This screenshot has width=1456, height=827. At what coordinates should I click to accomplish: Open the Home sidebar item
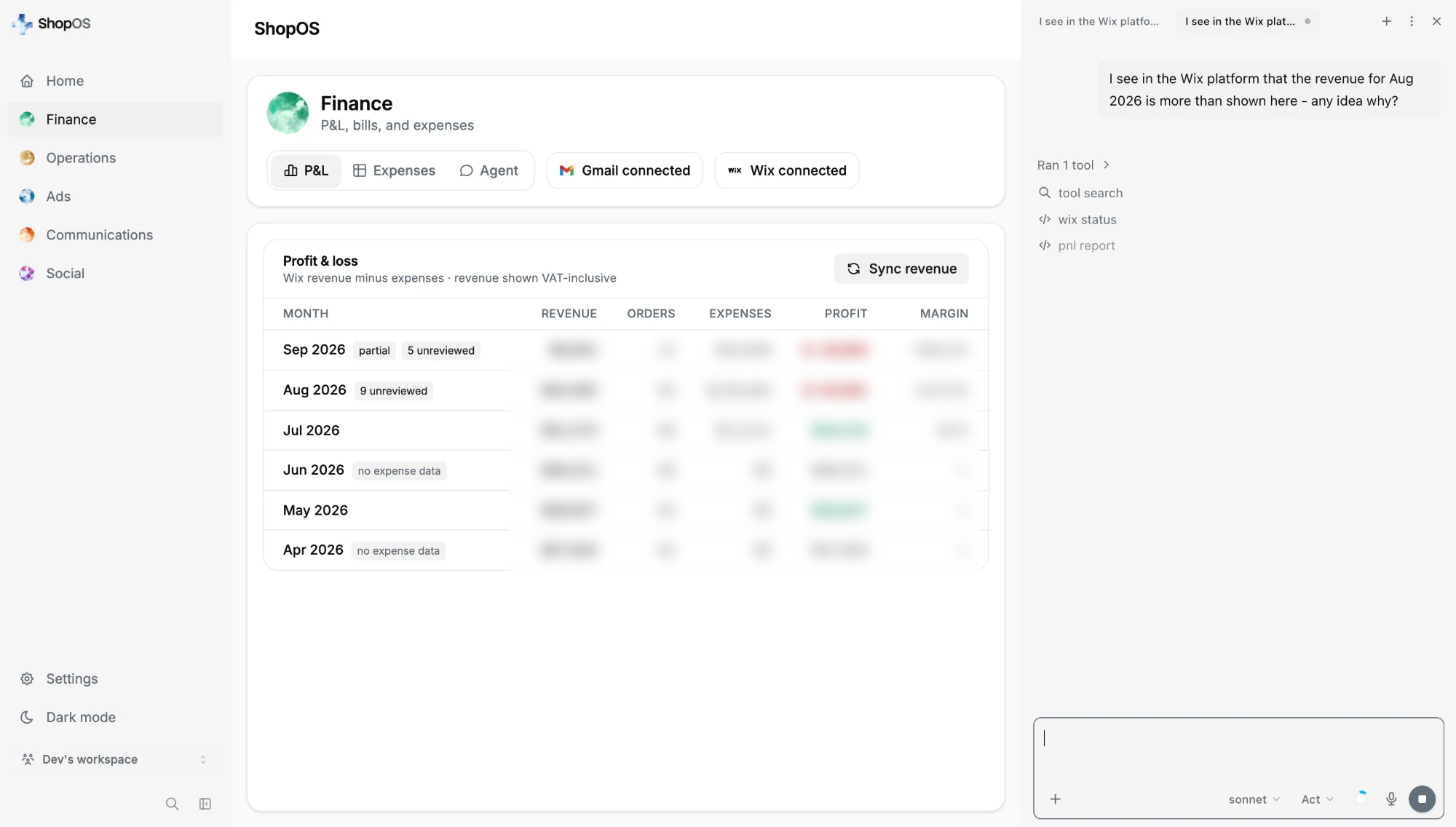pyautogui.click(x=115, y=81)
